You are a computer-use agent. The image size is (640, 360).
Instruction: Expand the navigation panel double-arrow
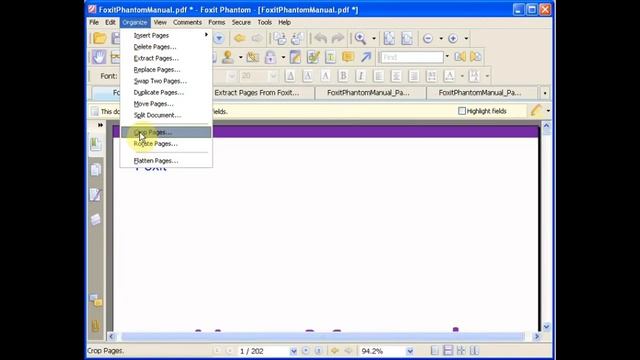pos(100,125)
